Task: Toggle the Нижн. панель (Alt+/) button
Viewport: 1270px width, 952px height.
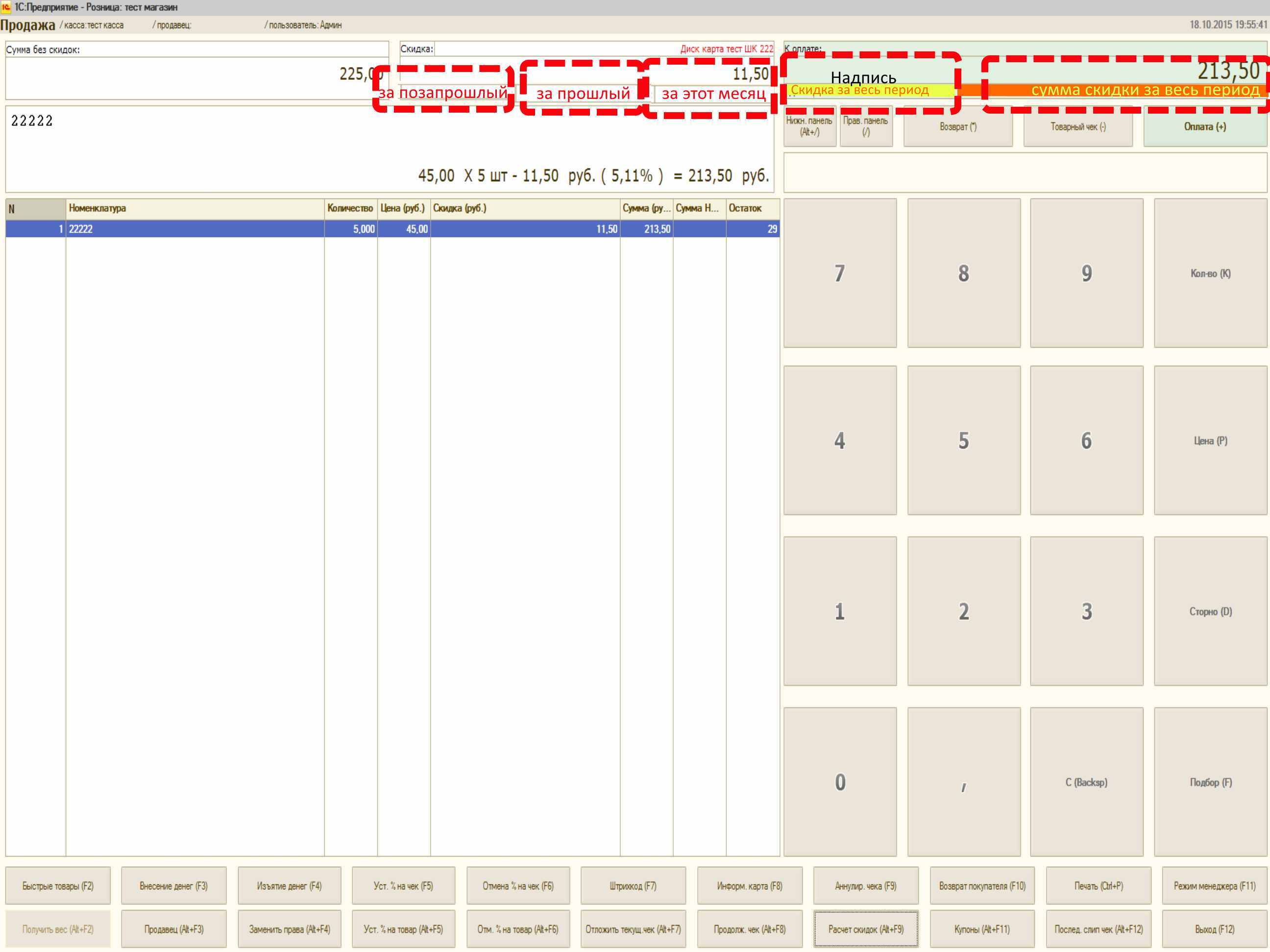Action: pos(809,127)
